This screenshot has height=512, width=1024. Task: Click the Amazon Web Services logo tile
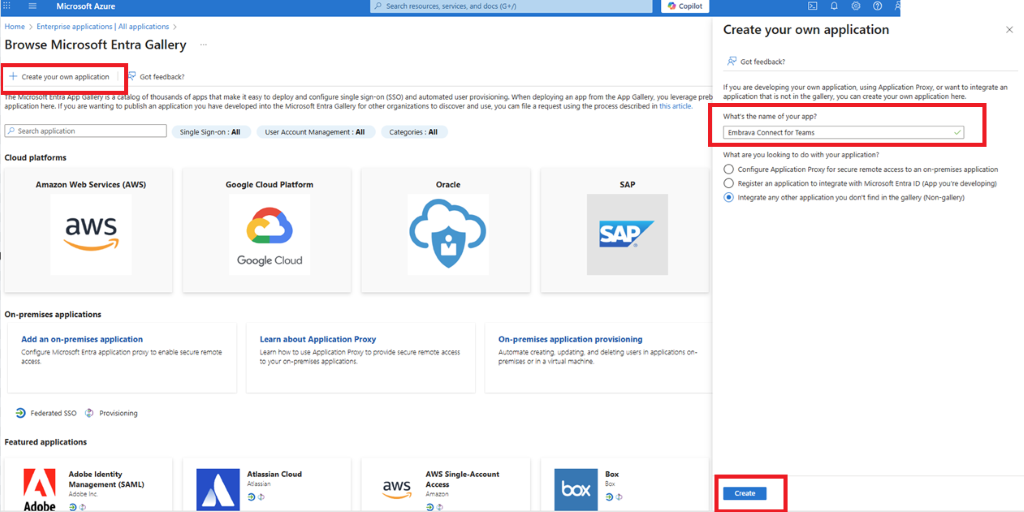tap(91, 234)
